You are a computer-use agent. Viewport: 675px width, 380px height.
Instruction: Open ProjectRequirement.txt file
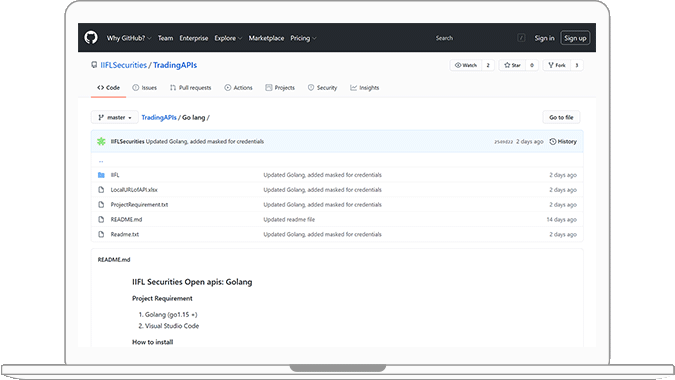[139, 204]
